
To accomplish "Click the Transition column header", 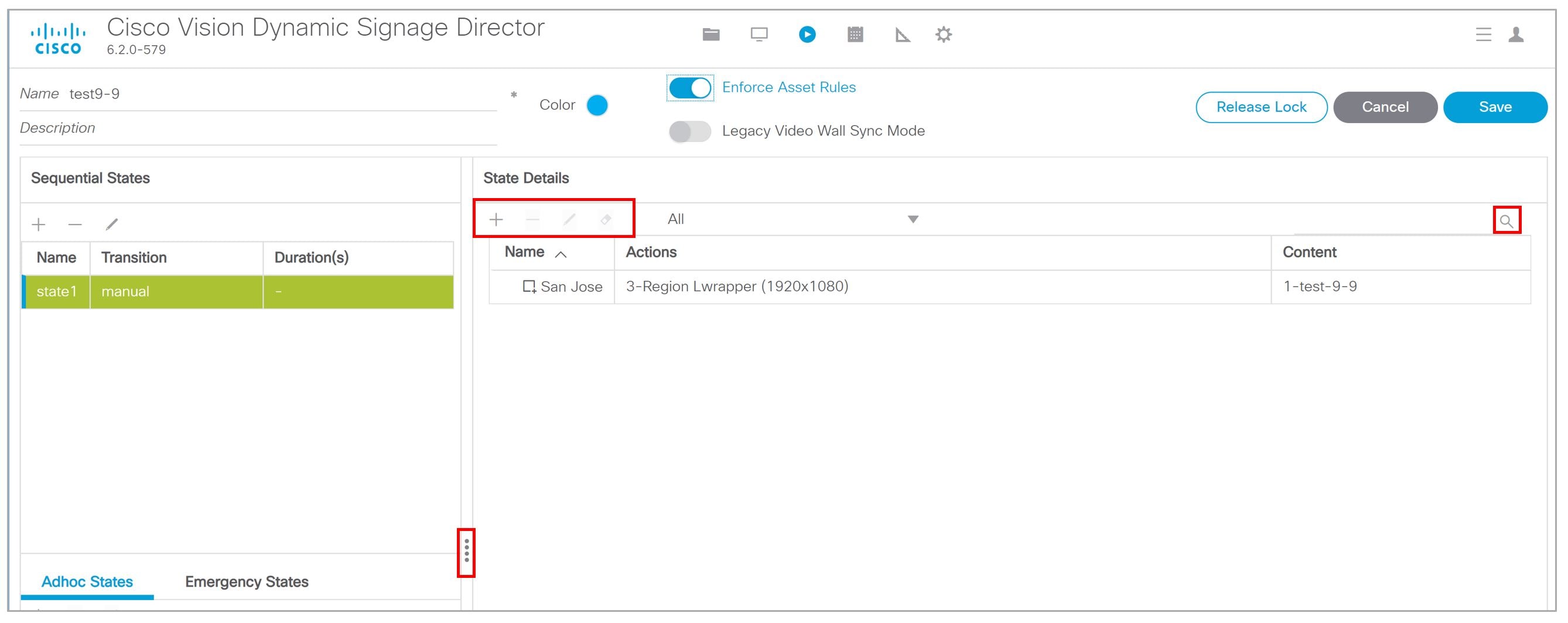I will 176,258.
